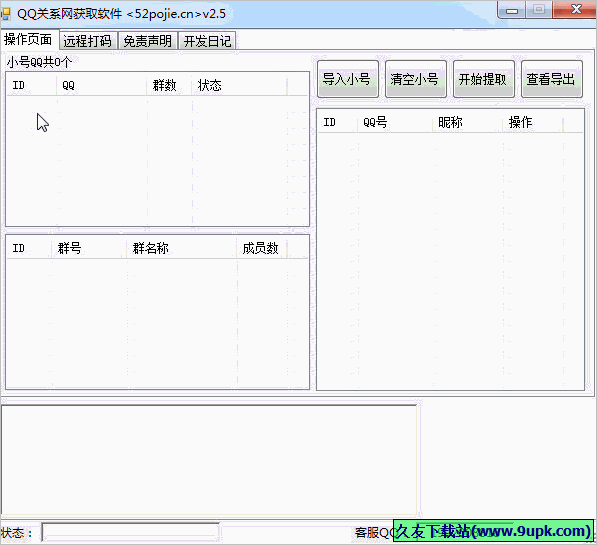The height and width of the screenshot is (545, 597).
Task: Click the 导入小号 button
Action: (348, 79)
